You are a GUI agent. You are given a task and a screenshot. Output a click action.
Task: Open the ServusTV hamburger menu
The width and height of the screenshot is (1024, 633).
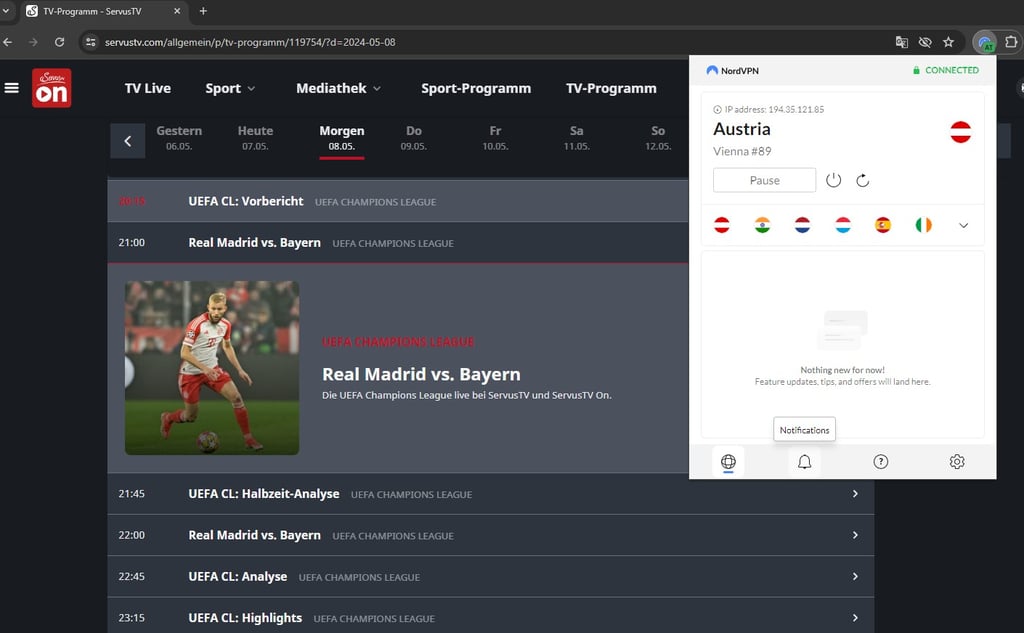(12, 88)
